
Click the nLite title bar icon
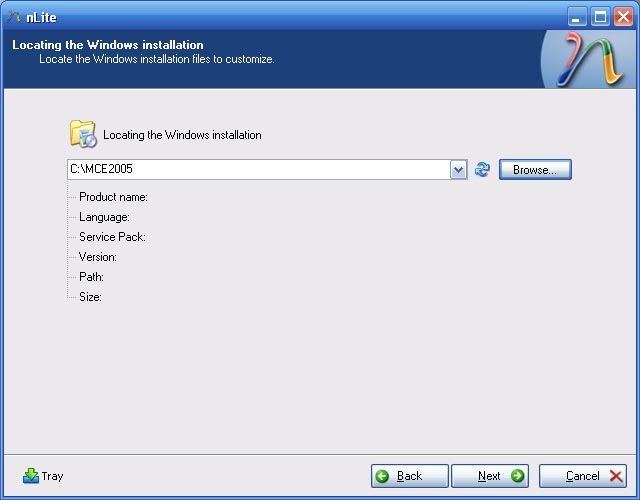(x=14, y=17)
